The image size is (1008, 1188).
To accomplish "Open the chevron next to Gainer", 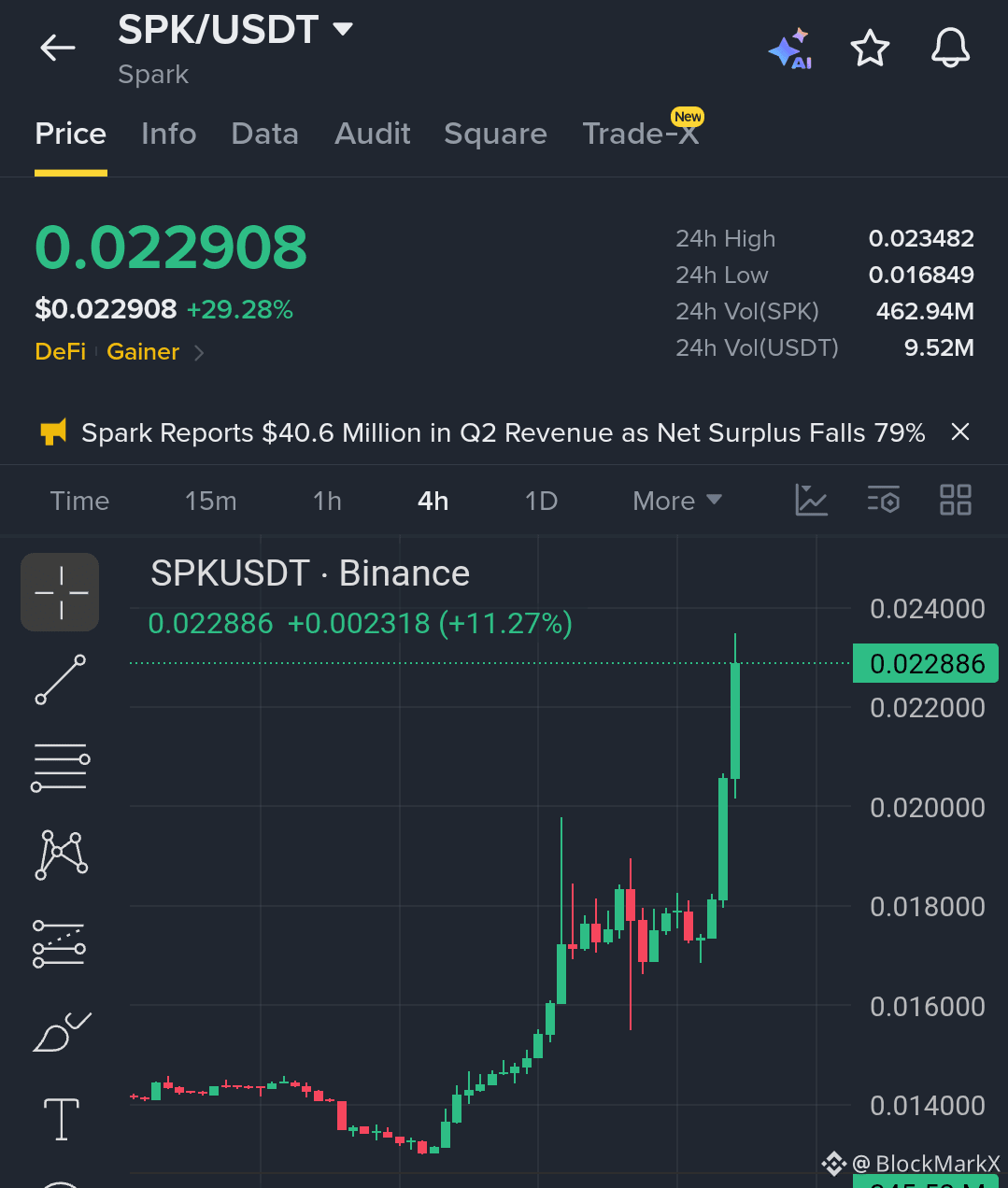I will [198, 352].
